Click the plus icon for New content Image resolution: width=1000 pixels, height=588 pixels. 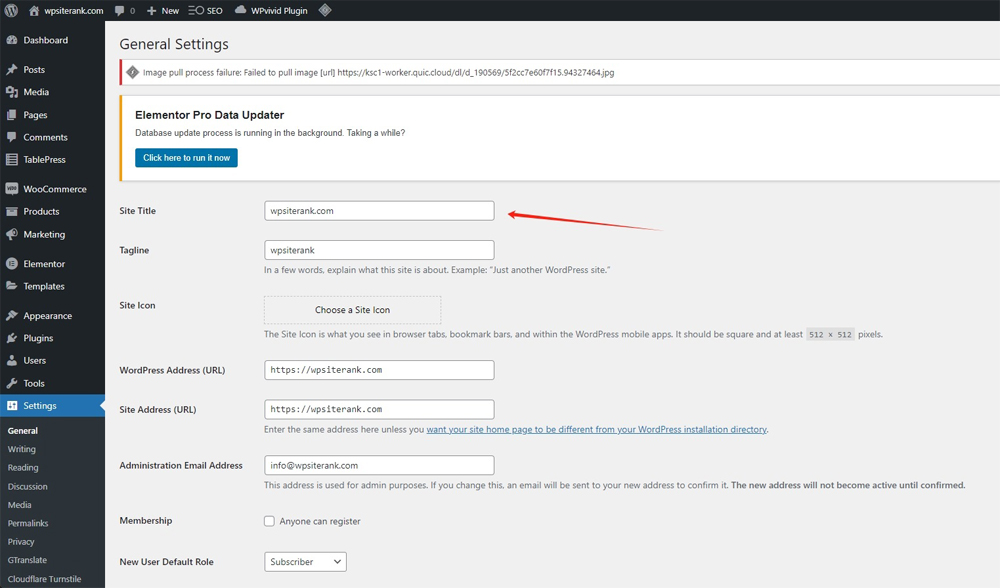pyautogui.click(x=151, y=11)
